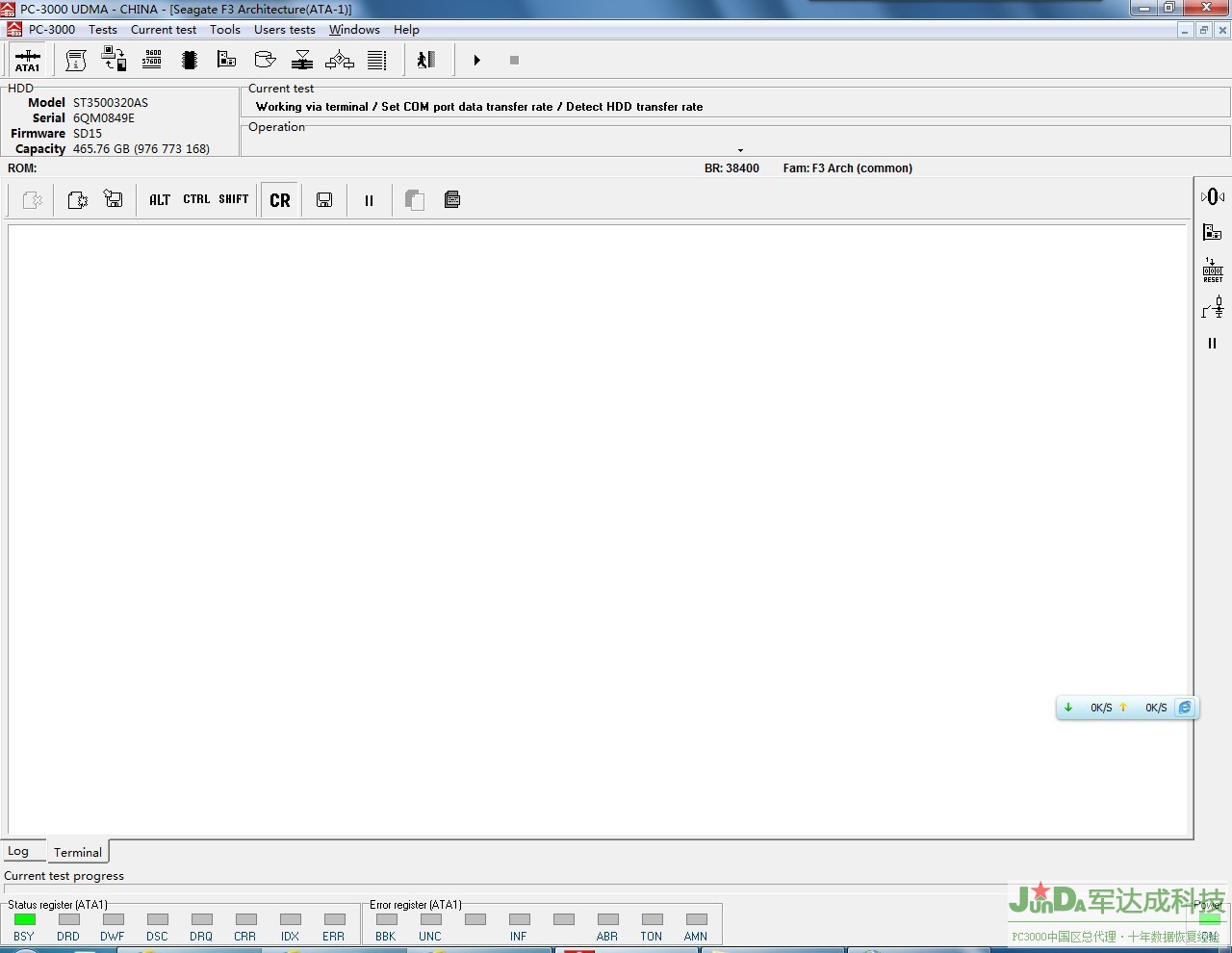Screen dimensions: 1232x953
Task: Click the copy pages icon in terminal toolbar
Action: [x=415, y=200]
